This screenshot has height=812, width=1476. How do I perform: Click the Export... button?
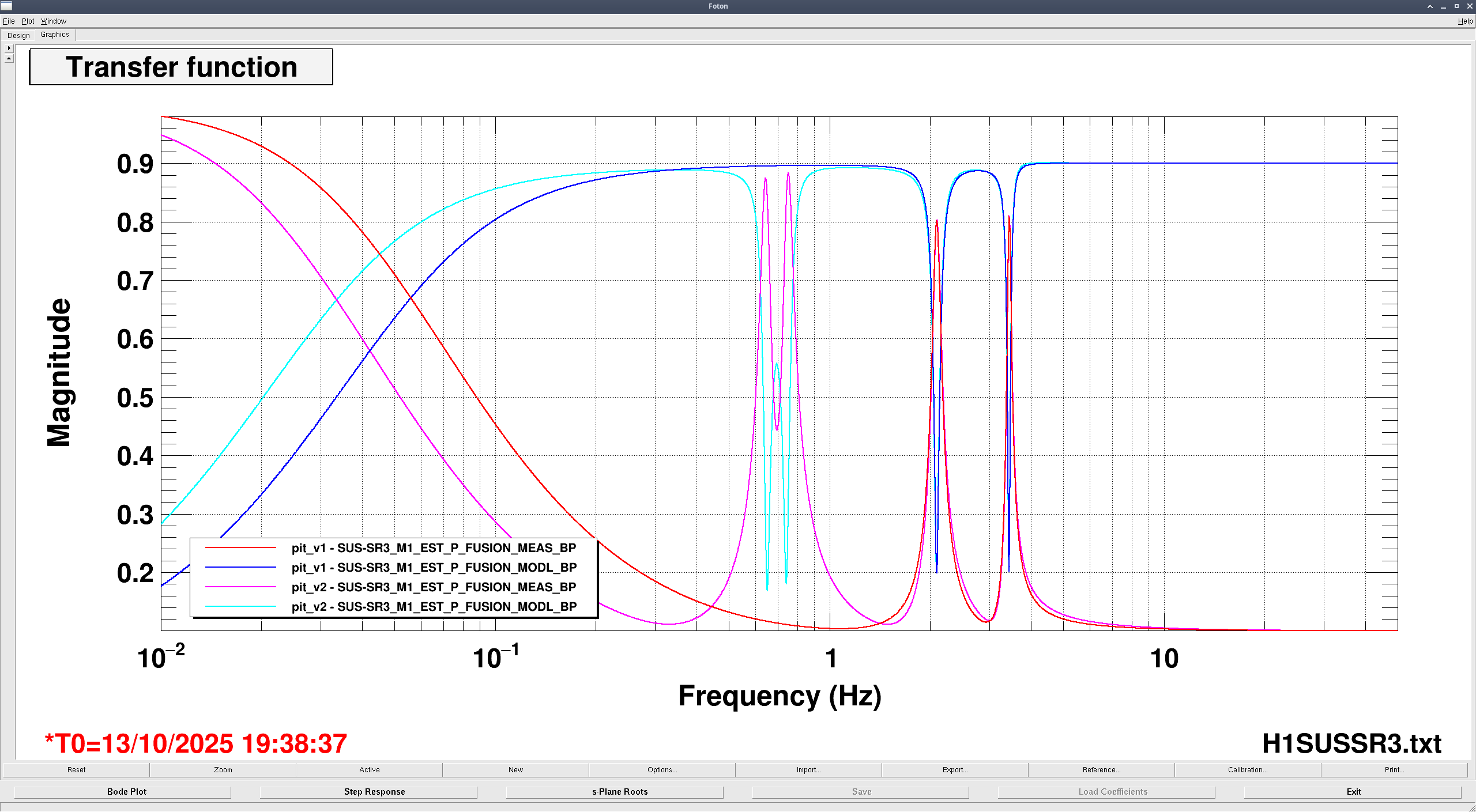955,769
